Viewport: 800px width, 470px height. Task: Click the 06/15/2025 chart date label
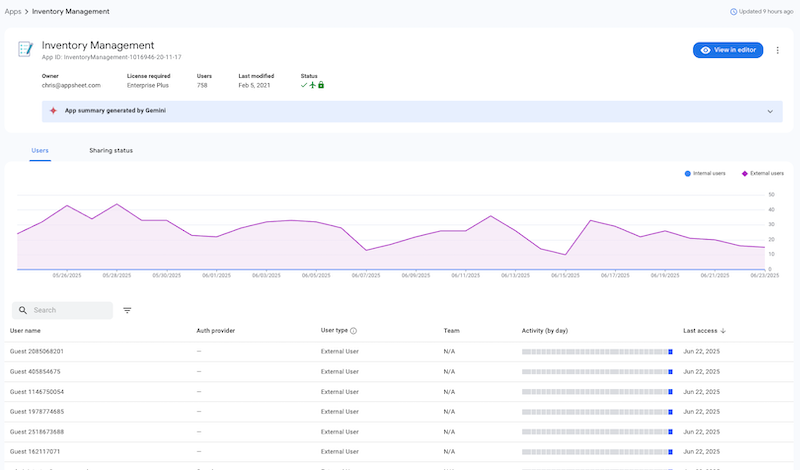coord(565,276)
